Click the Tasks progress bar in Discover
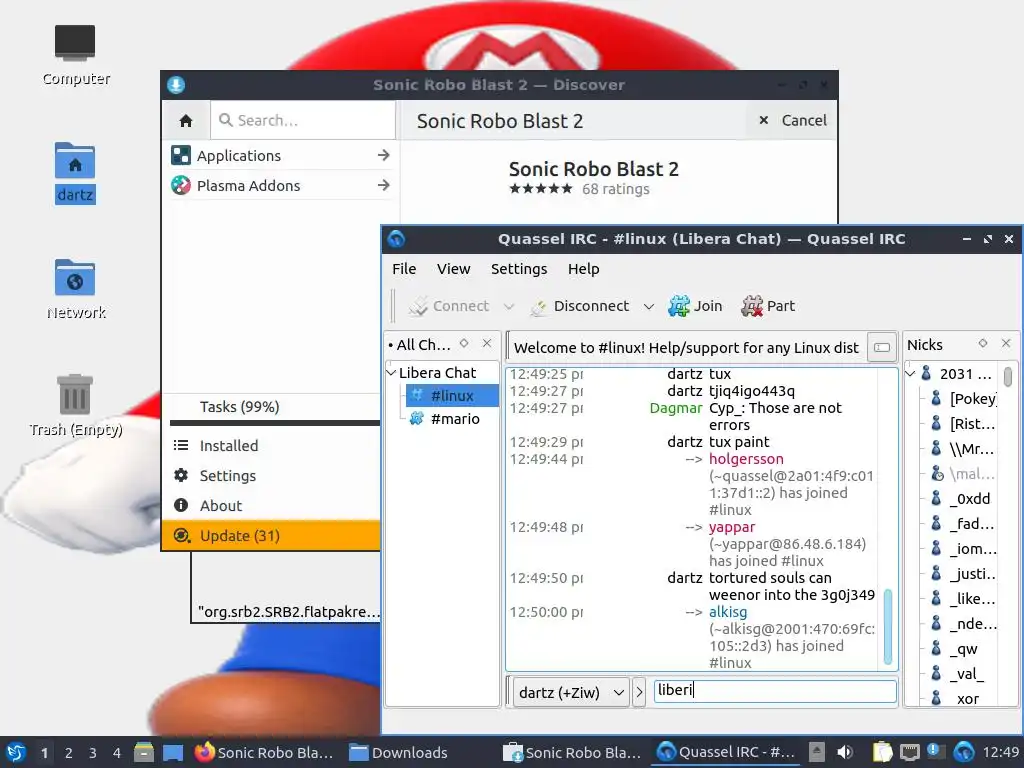 coord(274,423)
